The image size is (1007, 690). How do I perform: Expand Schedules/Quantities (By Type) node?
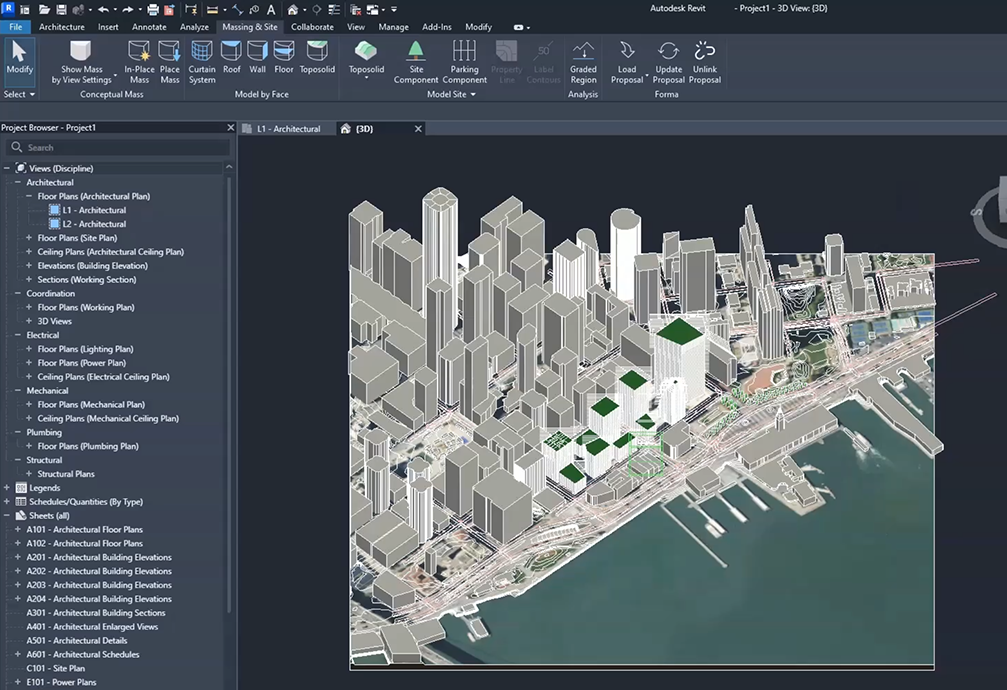(x=7, y=502)
